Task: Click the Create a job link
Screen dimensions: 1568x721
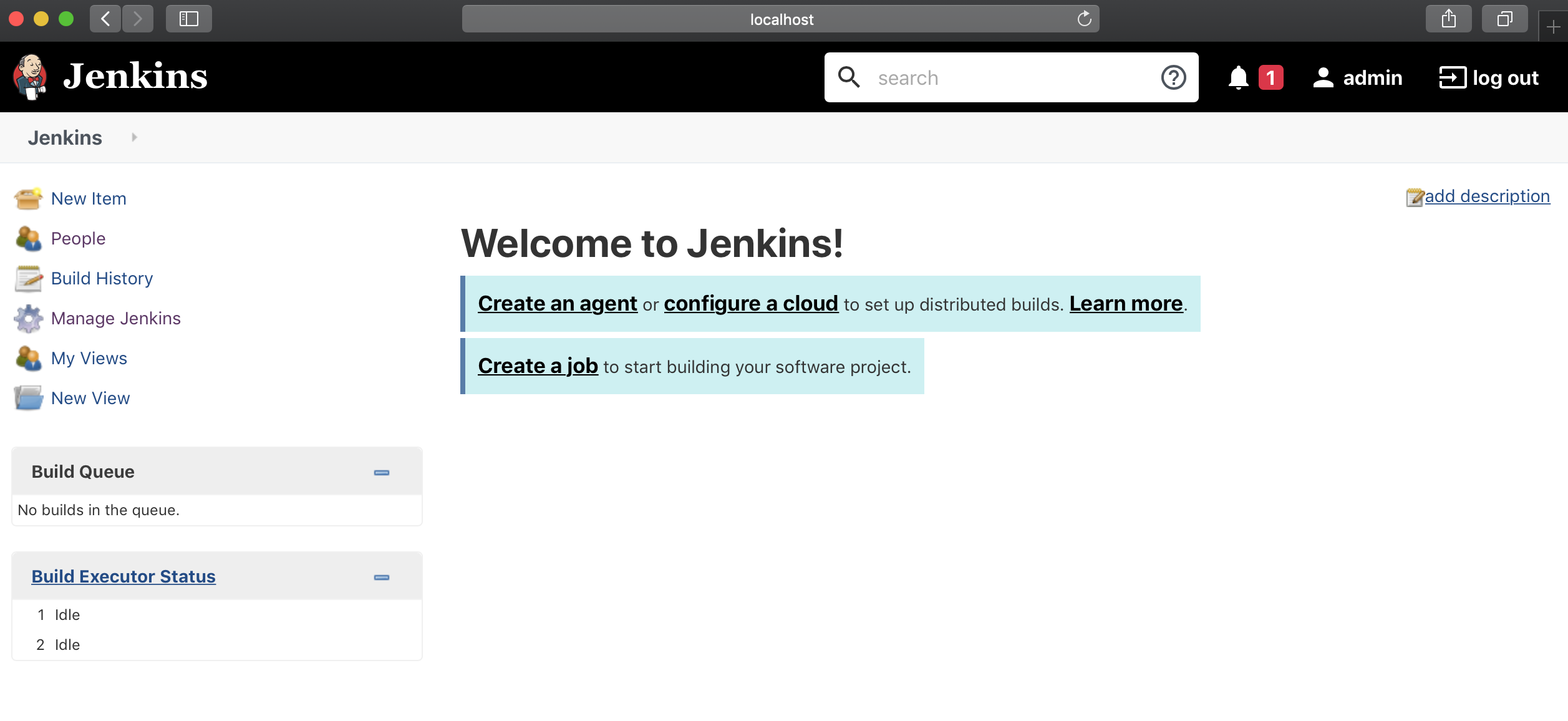Action: click(x=538, y=366)
